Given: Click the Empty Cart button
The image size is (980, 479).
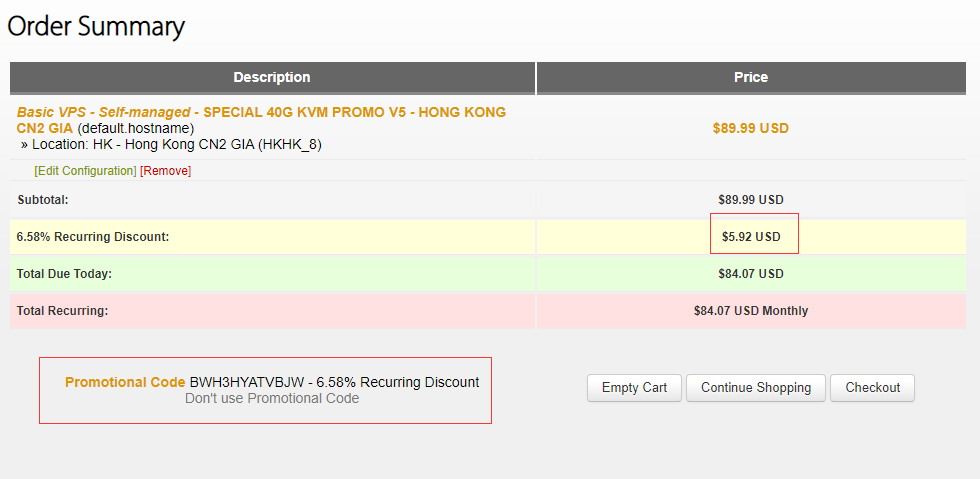Looking at the screenshot, I should click(634, 388).
